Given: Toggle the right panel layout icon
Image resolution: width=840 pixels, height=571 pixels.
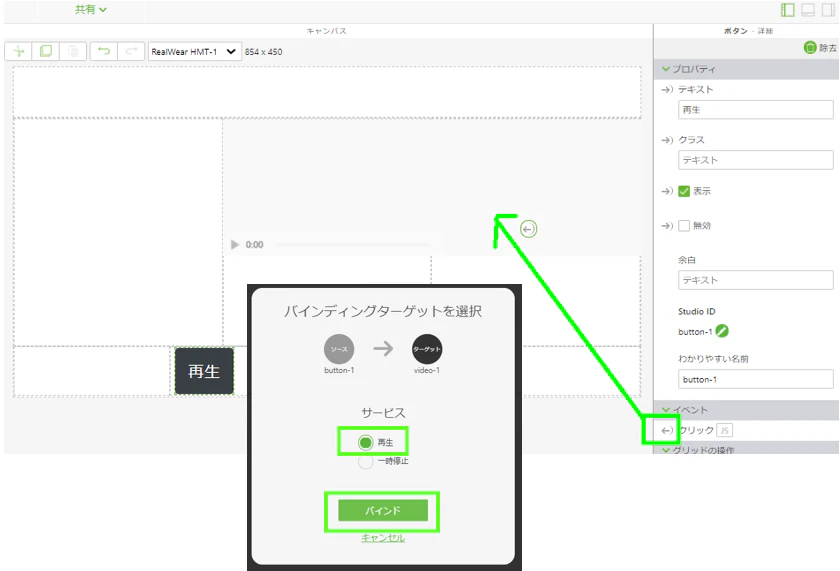Looking at the screenshot, I should click(828, 10).
